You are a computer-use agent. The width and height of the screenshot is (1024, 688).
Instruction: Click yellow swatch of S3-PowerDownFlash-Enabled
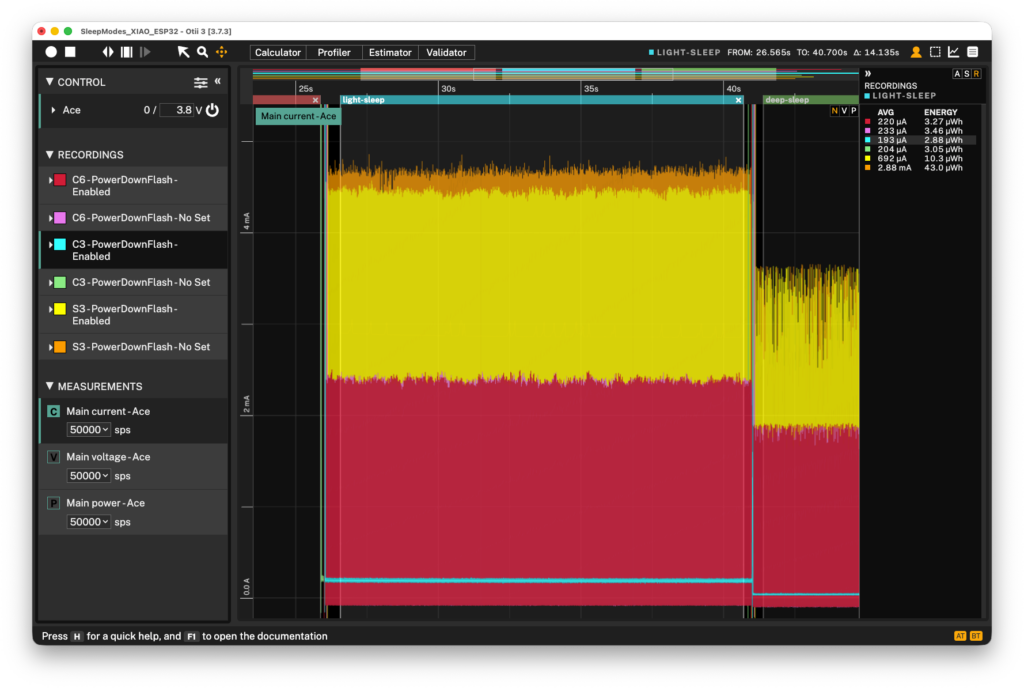pos(60,309)
